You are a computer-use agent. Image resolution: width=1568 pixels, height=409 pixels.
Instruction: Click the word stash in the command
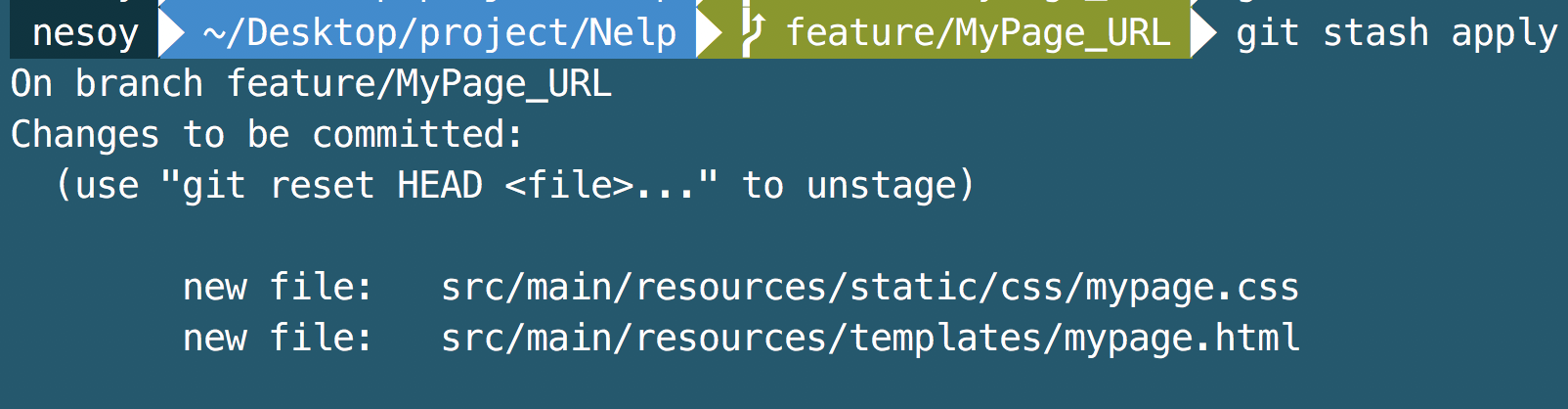1375,32
